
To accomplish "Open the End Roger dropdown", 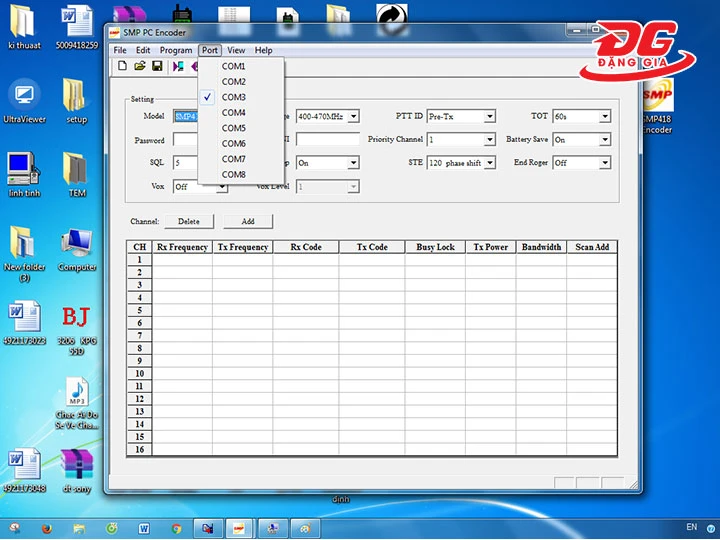I will coord(604,163).
